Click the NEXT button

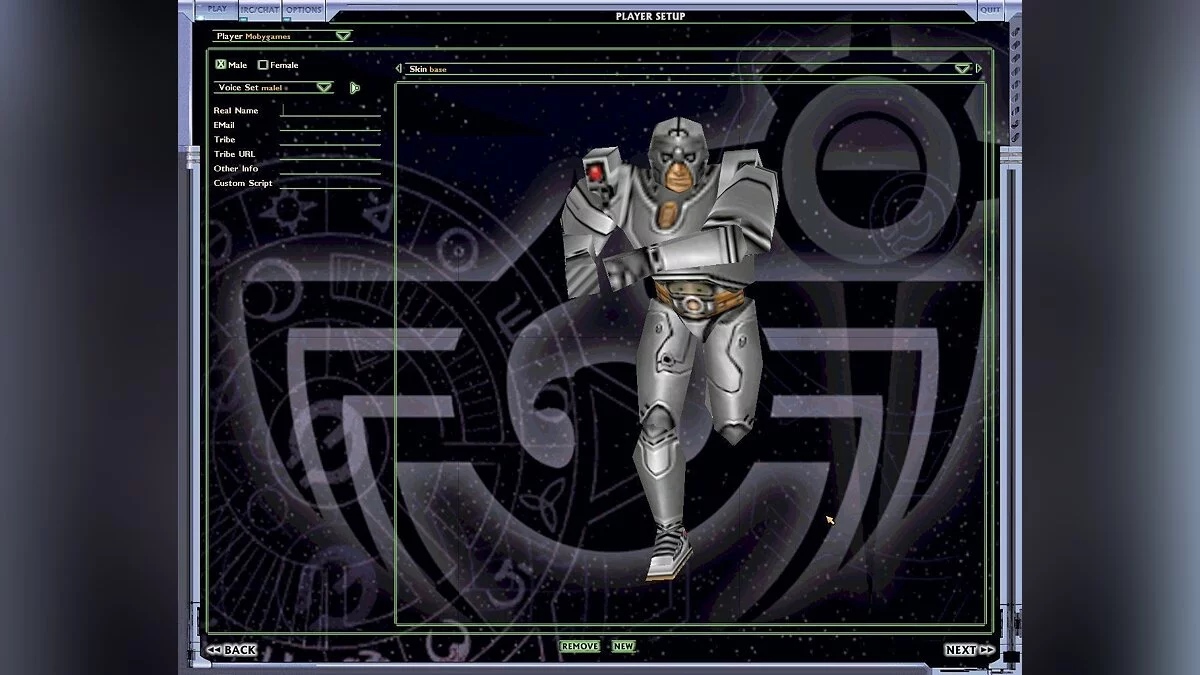(x=970, y=650)
